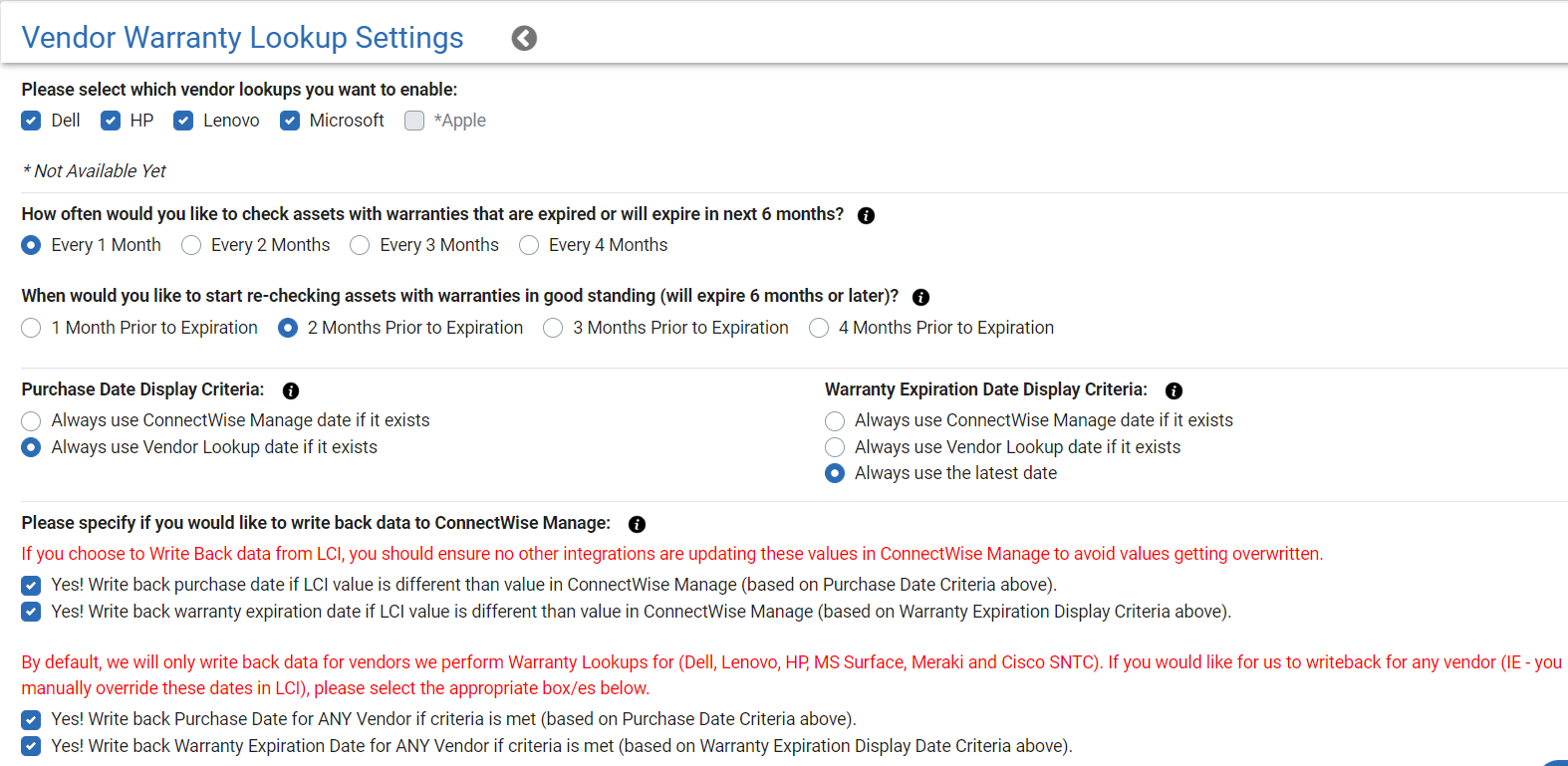
Task: Toggle the HP vendor lookup checkbox
Action: (x=111, y=121)
